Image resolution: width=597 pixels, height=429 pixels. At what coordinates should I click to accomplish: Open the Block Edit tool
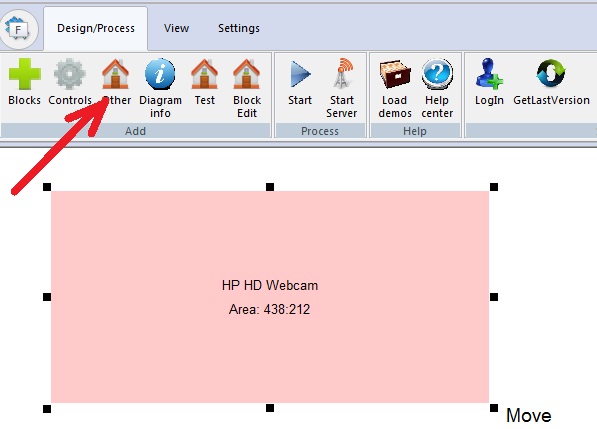[x=246, y=74]
